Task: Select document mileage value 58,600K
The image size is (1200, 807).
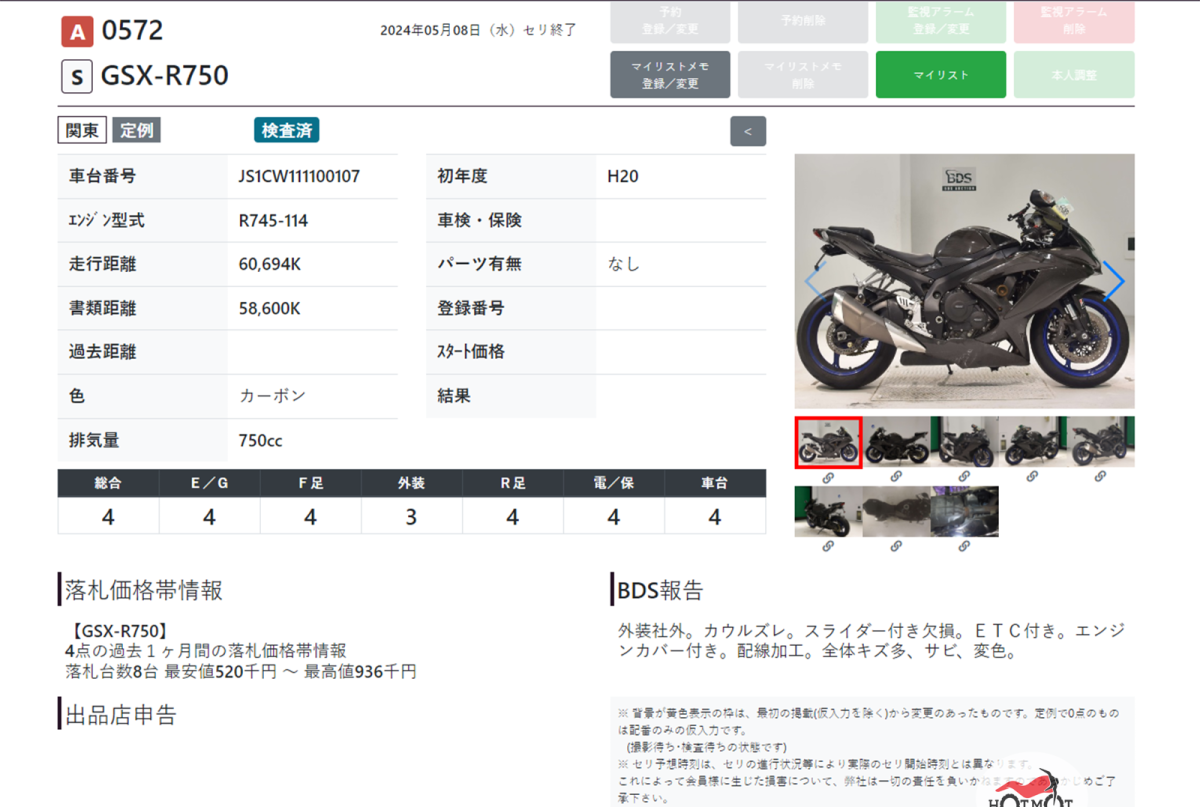Action: (x=270, y=308)
